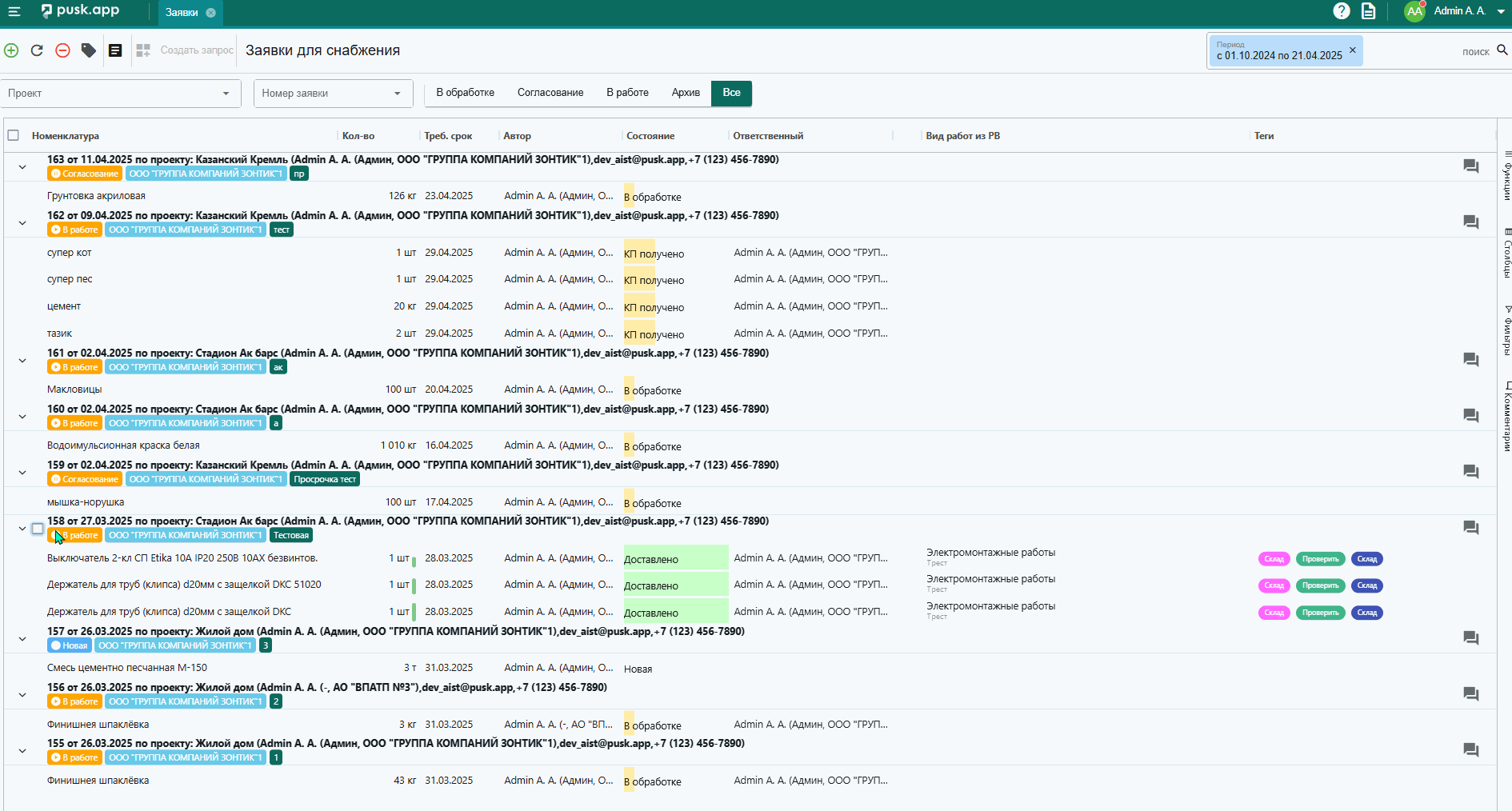Screen dimensions: 1512x811
Task: Select the Смесь цементно песчанная М-150 row
Action: [750, 668]
